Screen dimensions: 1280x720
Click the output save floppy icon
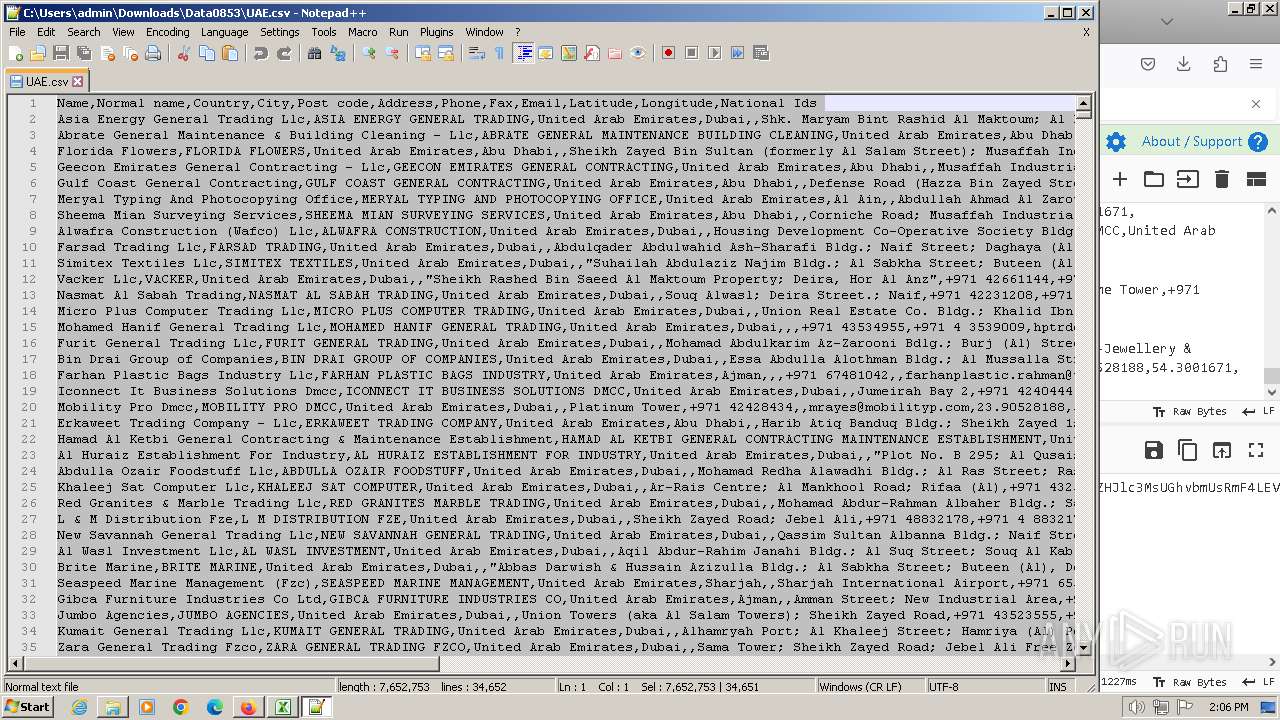1154,450
